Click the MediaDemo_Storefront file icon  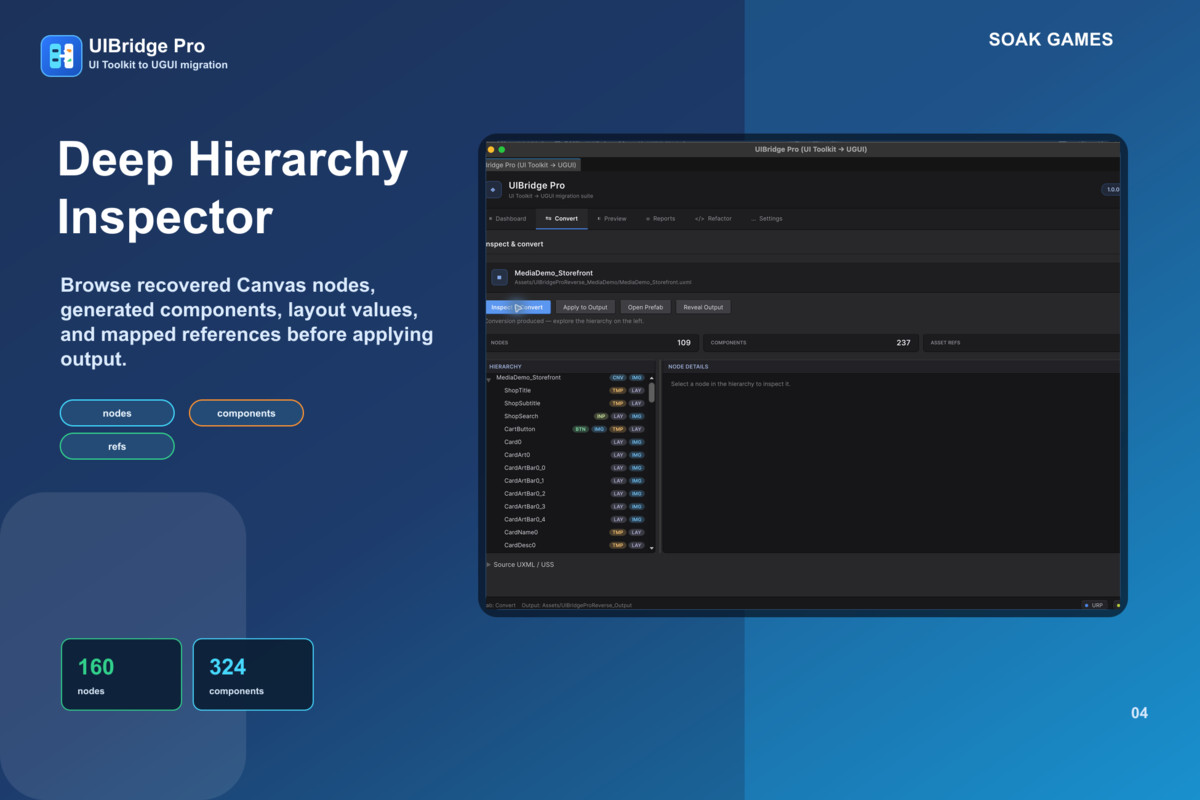click(499, 277)
